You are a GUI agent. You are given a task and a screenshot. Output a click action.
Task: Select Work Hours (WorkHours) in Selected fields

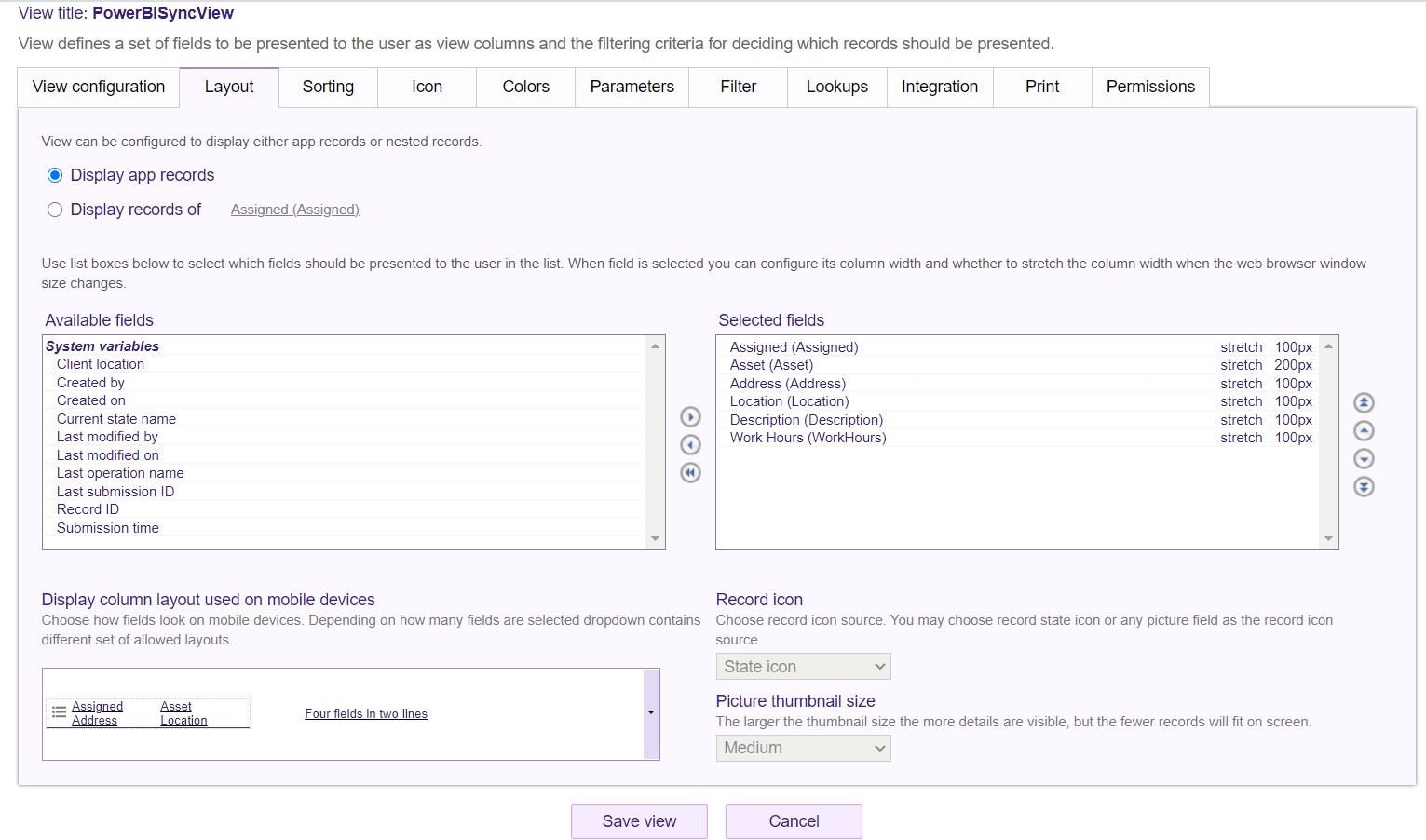[x=808, y=438]
